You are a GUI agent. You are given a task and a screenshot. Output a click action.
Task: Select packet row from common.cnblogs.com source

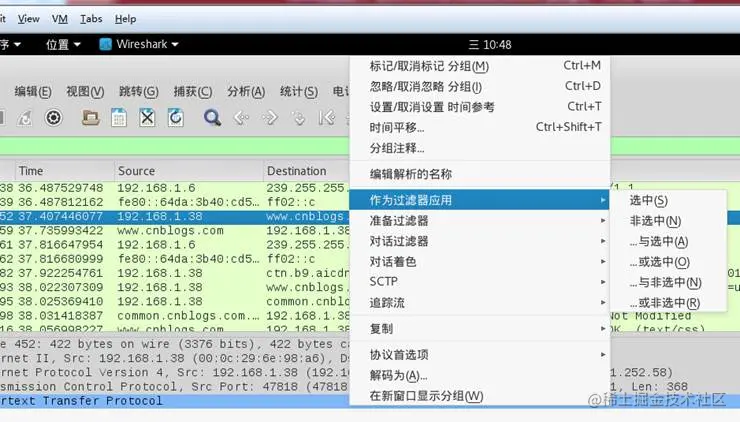point(175,315)
